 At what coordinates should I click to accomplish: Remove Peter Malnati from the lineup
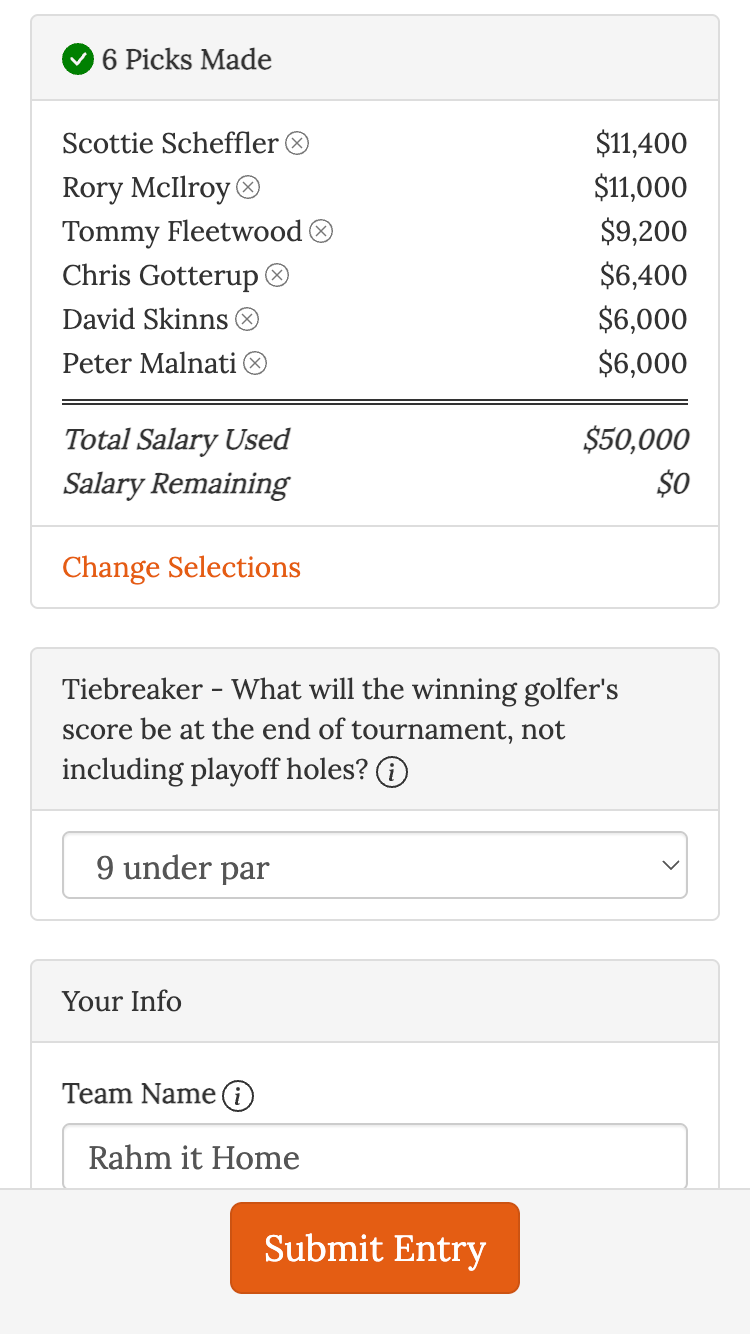[x=255, y=364]
